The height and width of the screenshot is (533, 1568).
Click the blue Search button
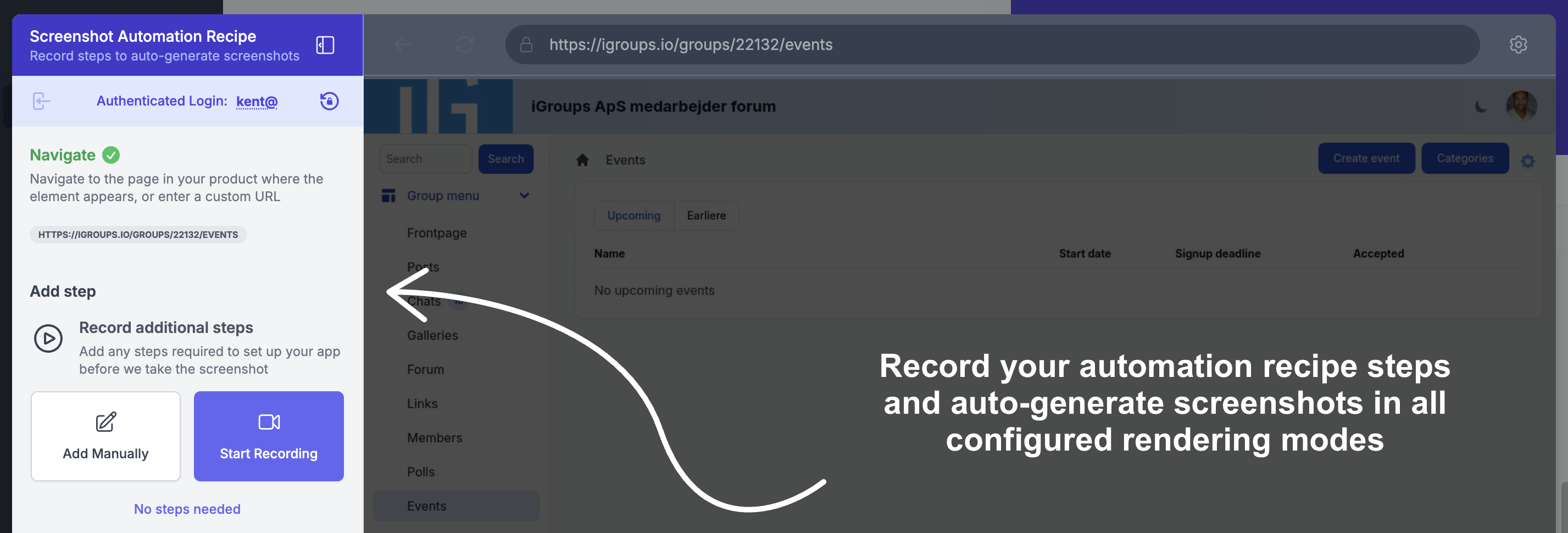506,159
